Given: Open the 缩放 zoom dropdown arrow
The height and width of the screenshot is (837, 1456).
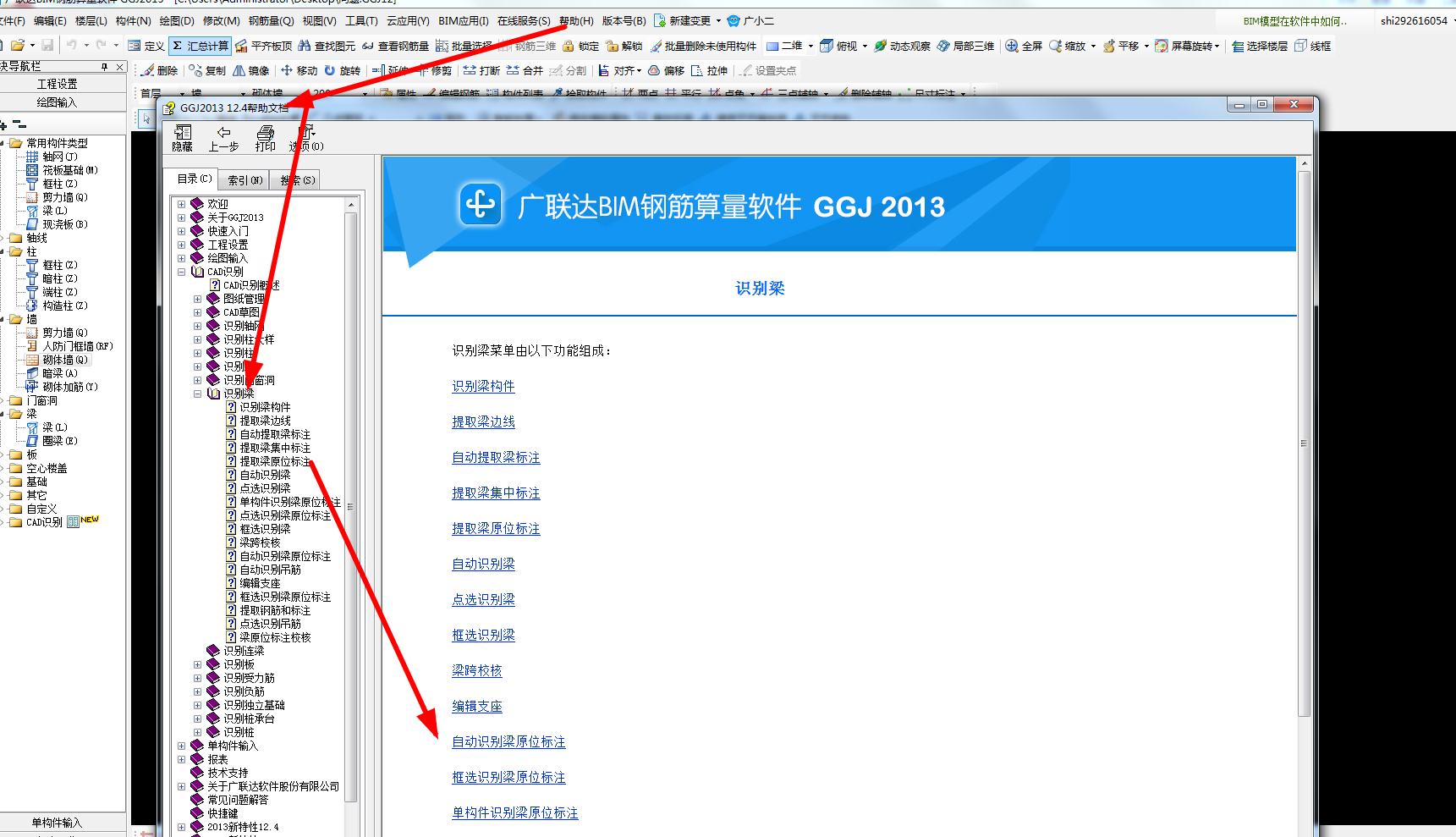Looking at the screenshot, I should click(x=1093, y=46).
